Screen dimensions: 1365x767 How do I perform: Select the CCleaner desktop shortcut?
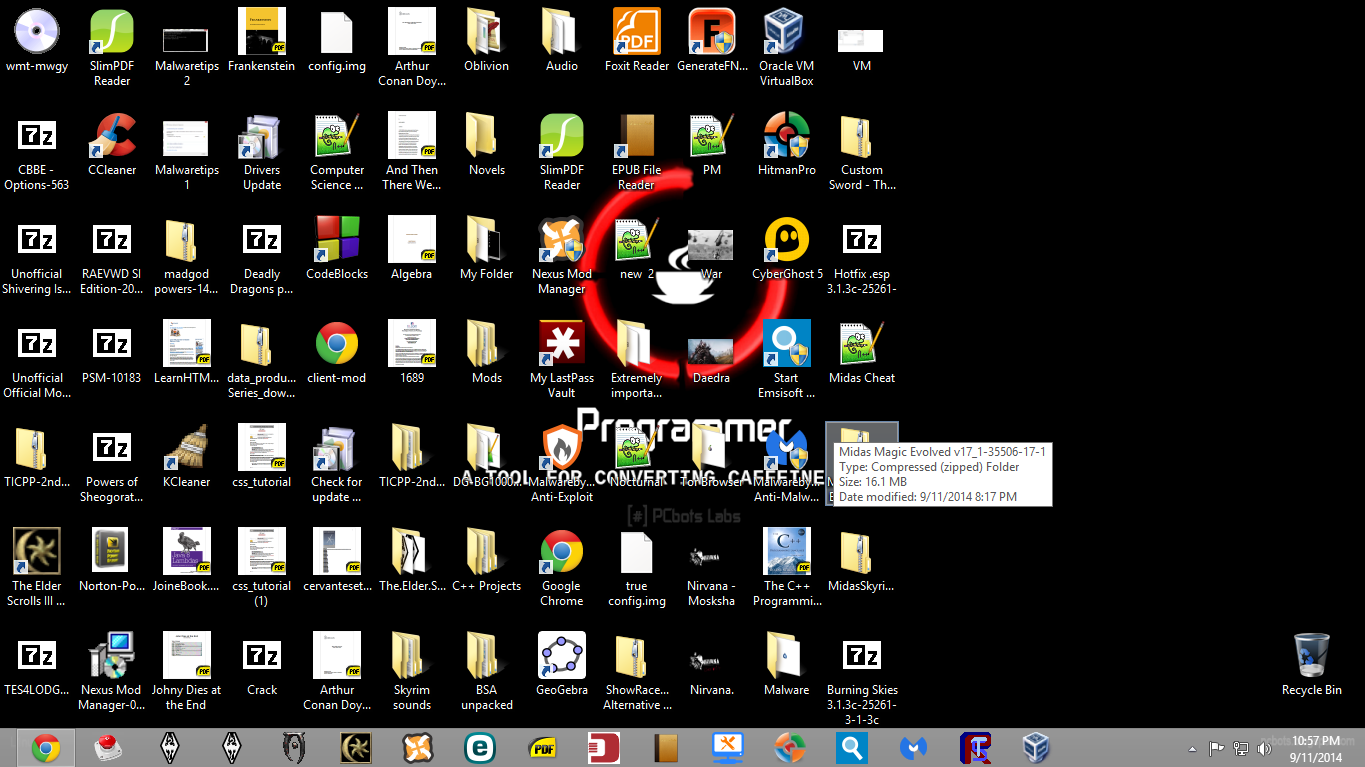(112, 143)
